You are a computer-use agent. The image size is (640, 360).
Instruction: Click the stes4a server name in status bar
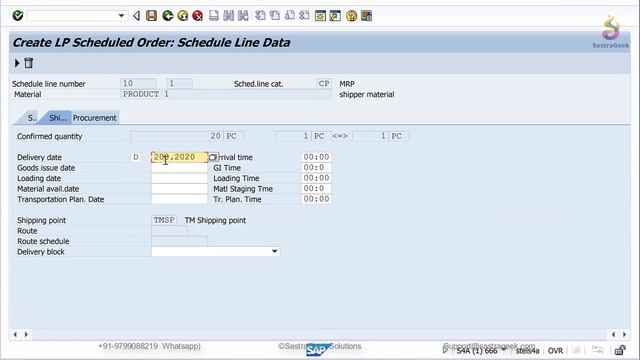(527, 351)
